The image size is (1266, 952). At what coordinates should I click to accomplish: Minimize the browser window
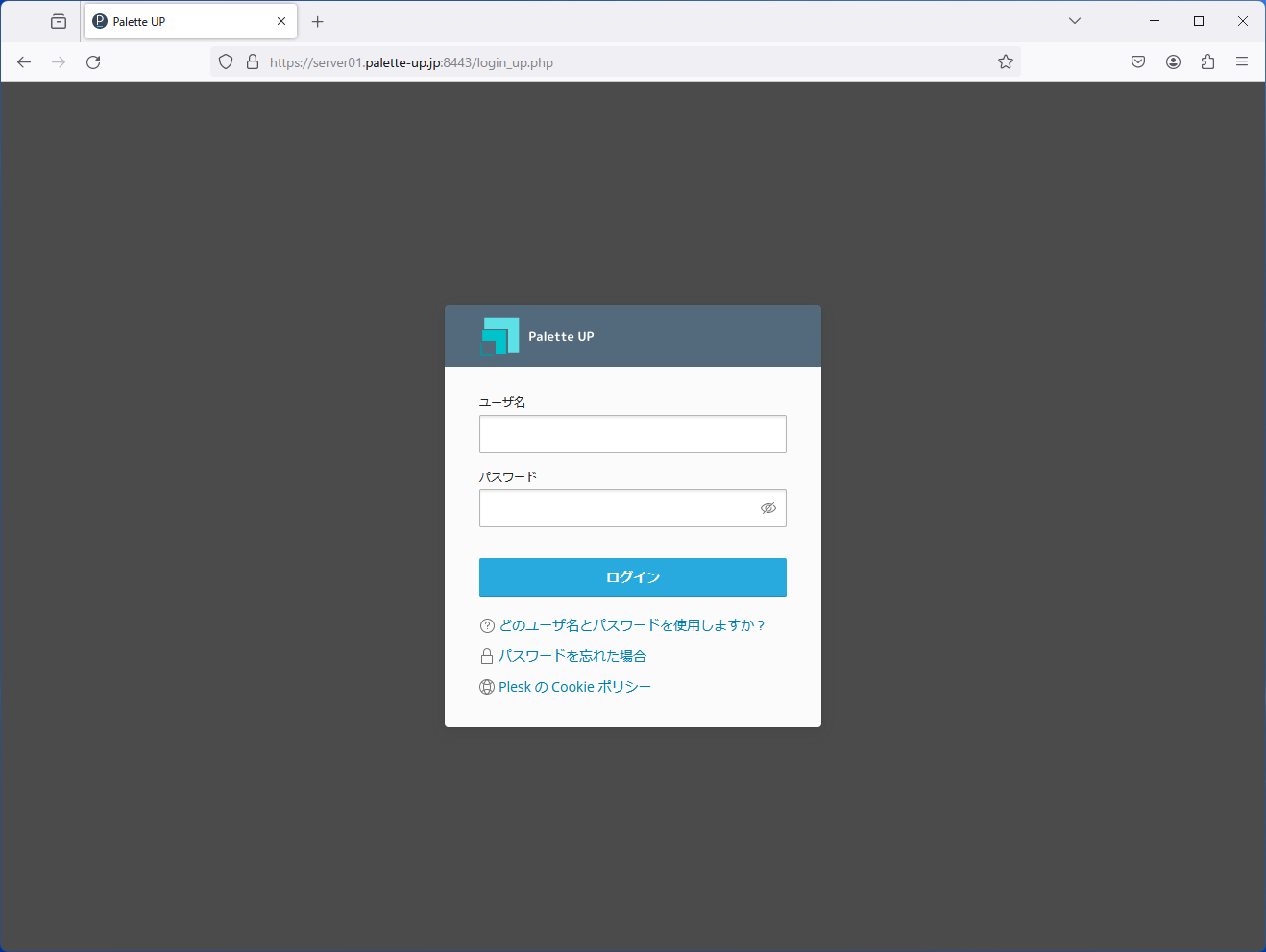click(1155, 21)
